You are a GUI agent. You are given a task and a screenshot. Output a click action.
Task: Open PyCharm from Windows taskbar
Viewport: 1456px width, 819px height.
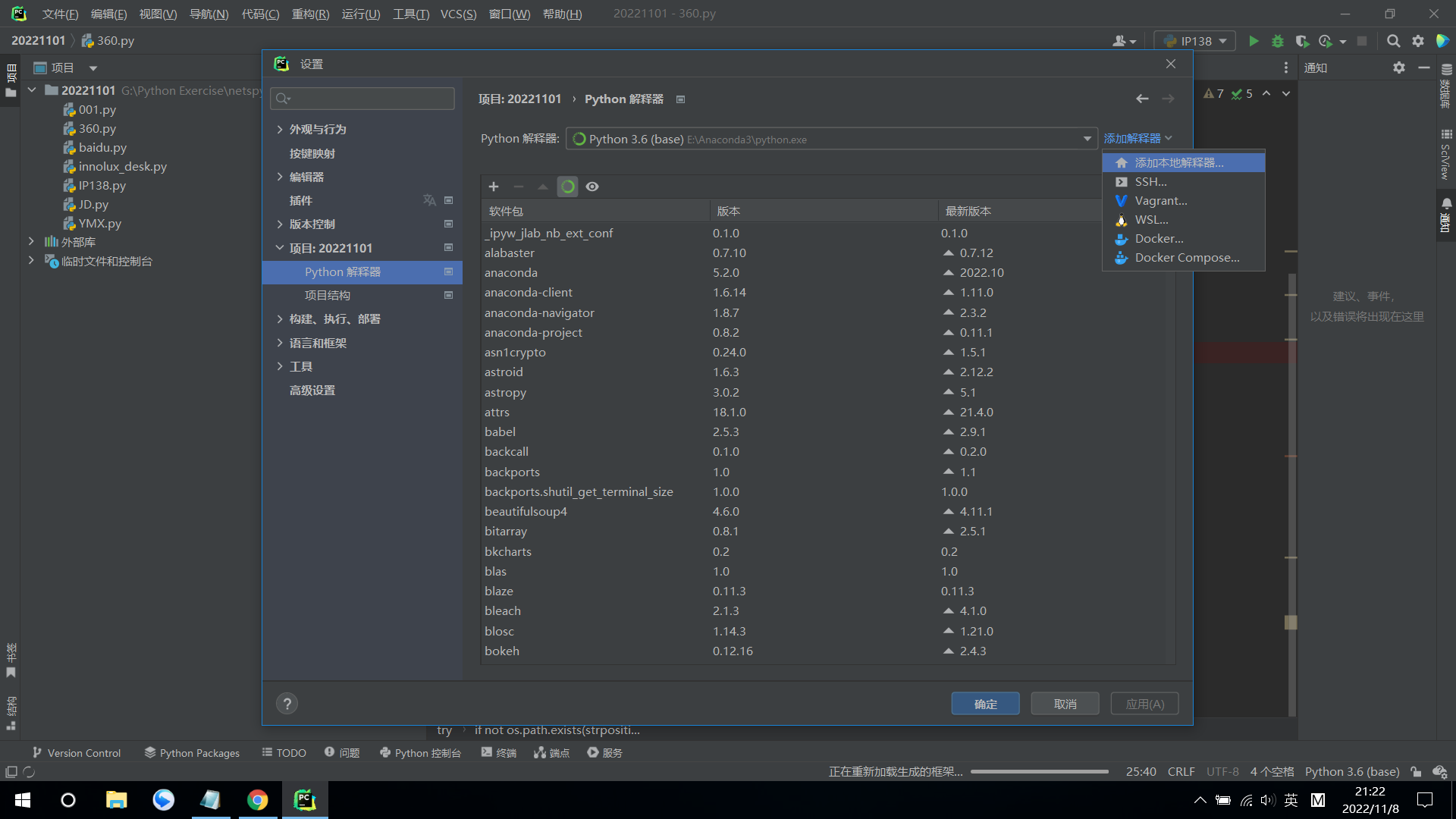click(x=305, y=800)
